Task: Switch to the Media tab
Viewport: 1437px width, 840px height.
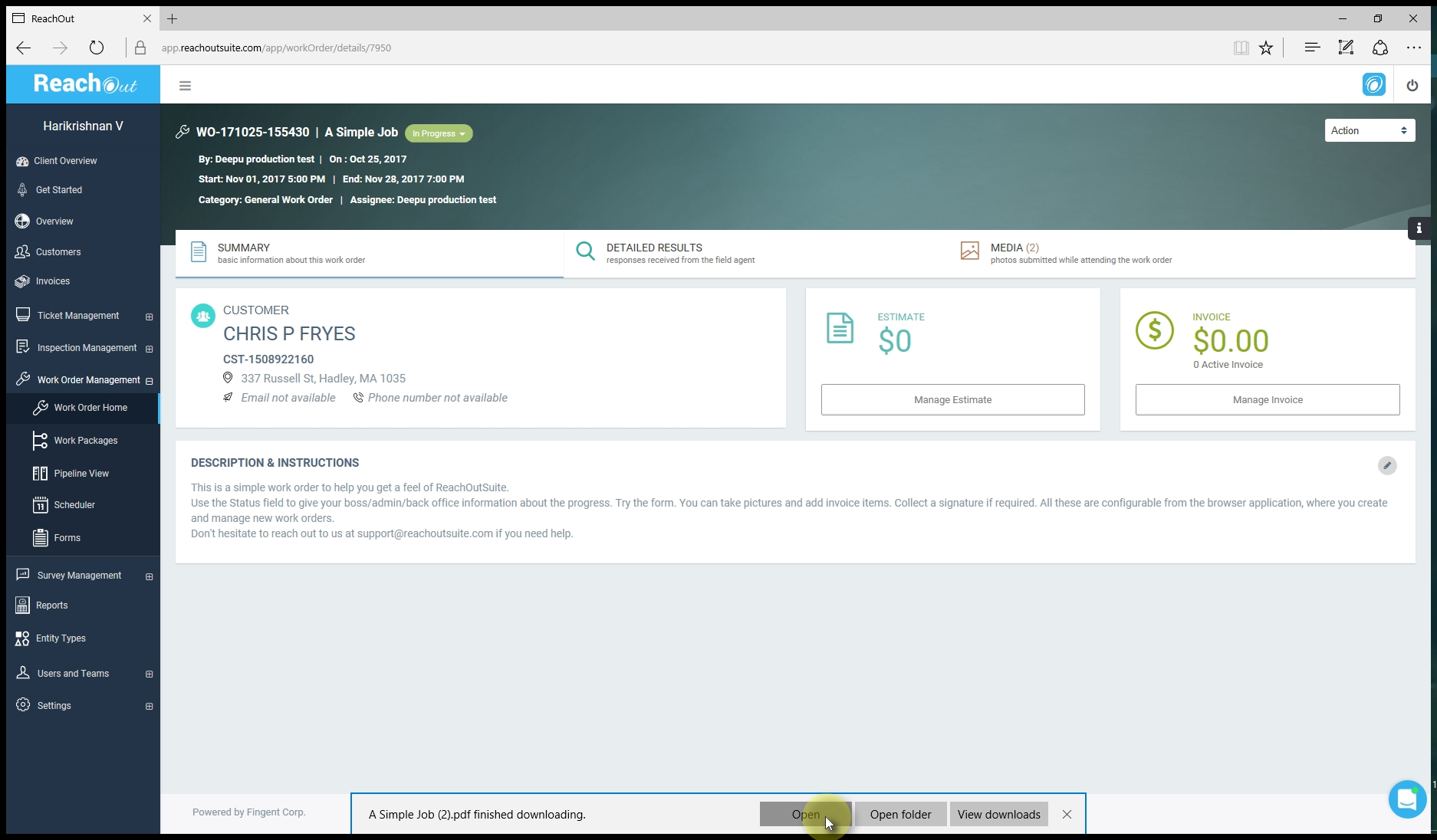Action: [1182, 253]
